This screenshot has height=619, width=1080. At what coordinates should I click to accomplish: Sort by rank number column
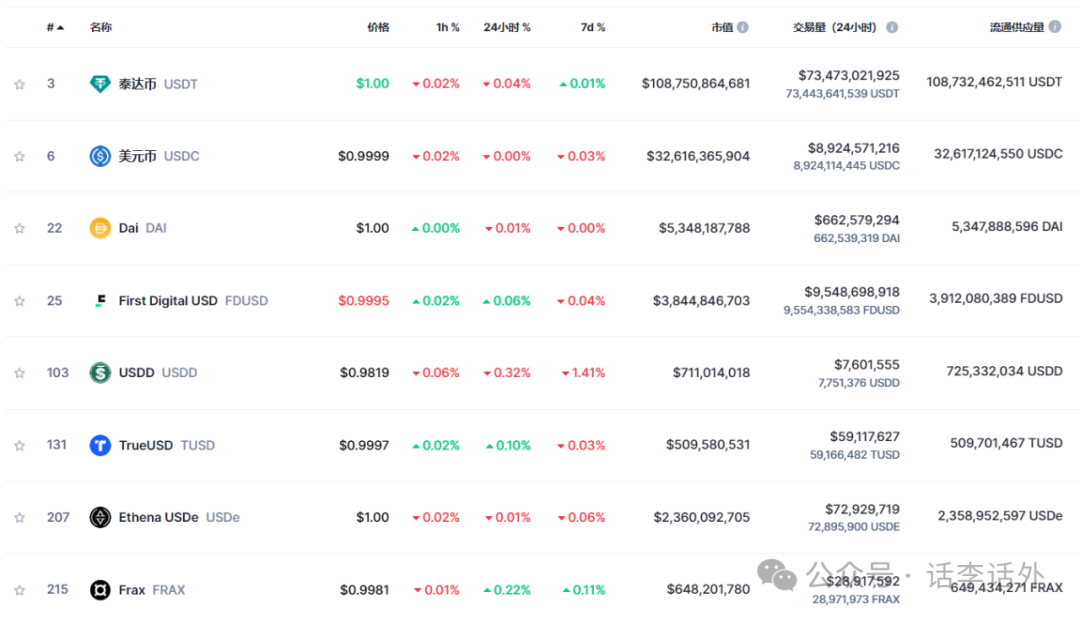pyautogui.click(x=55, y=28)
